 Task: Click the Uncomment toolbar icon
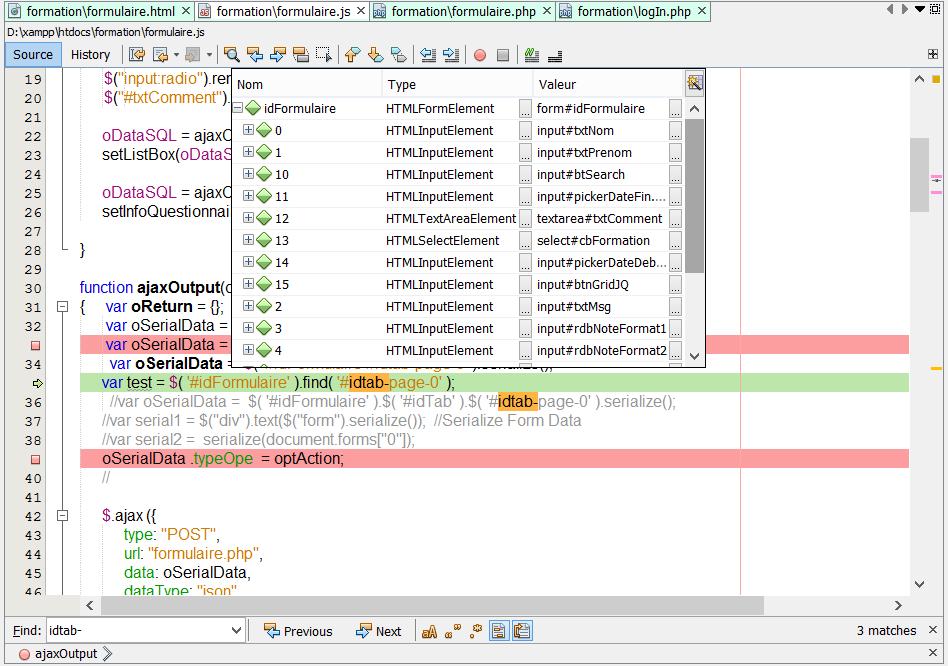point(554,56)
